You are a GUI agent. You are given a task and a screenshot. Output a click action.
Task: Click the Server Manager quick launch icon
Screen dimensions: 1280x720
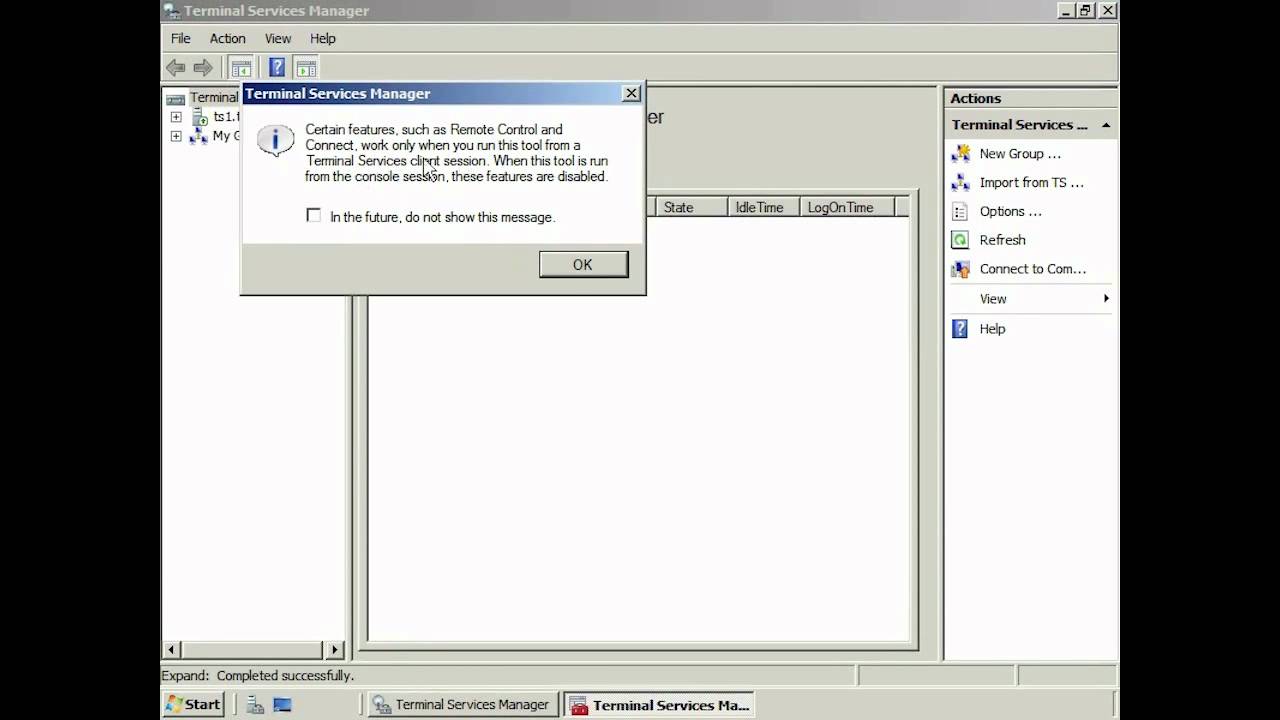click(256, 705)
